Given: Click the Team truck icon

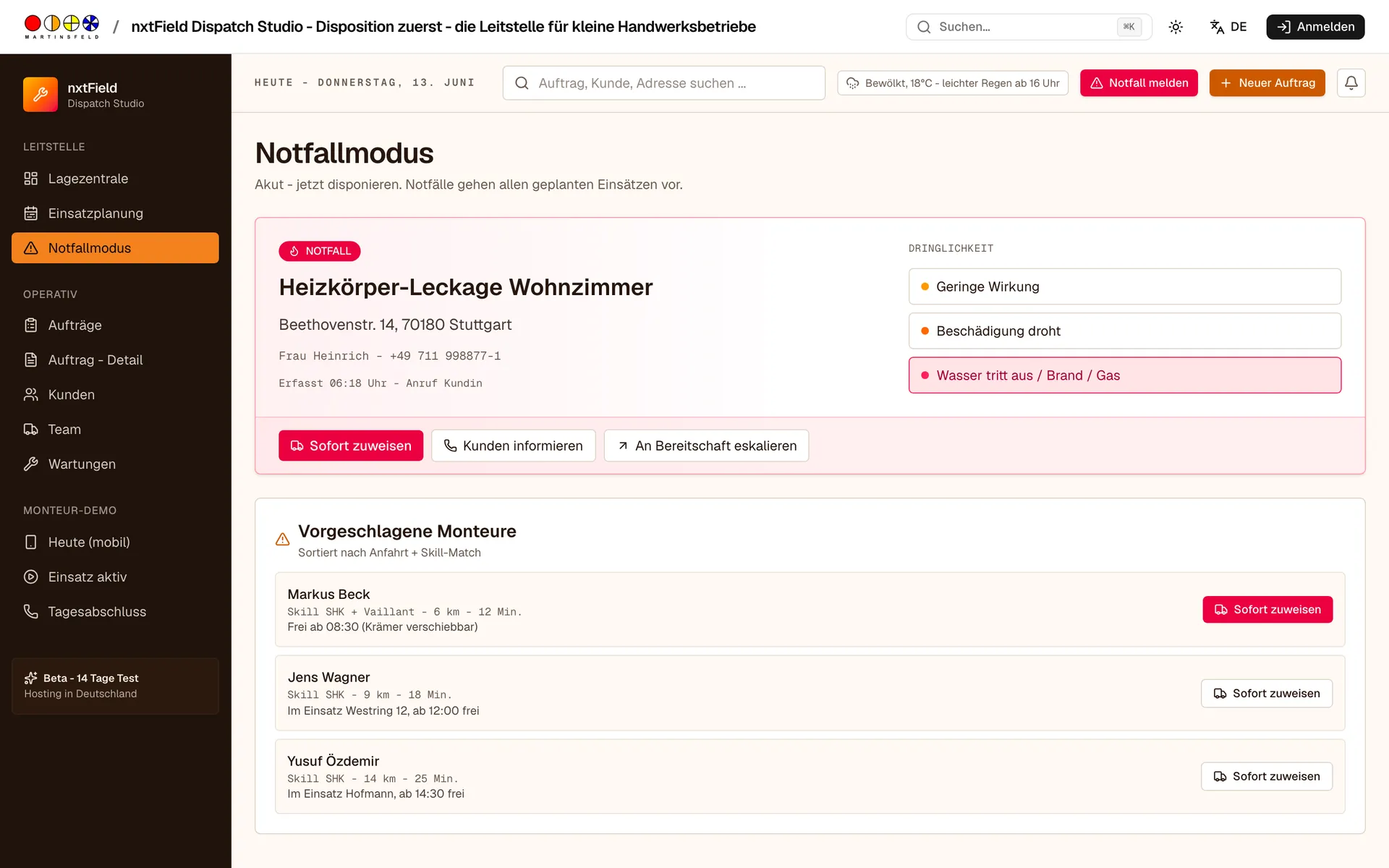Looking at the screenshot, I should [x=30, y=430].
